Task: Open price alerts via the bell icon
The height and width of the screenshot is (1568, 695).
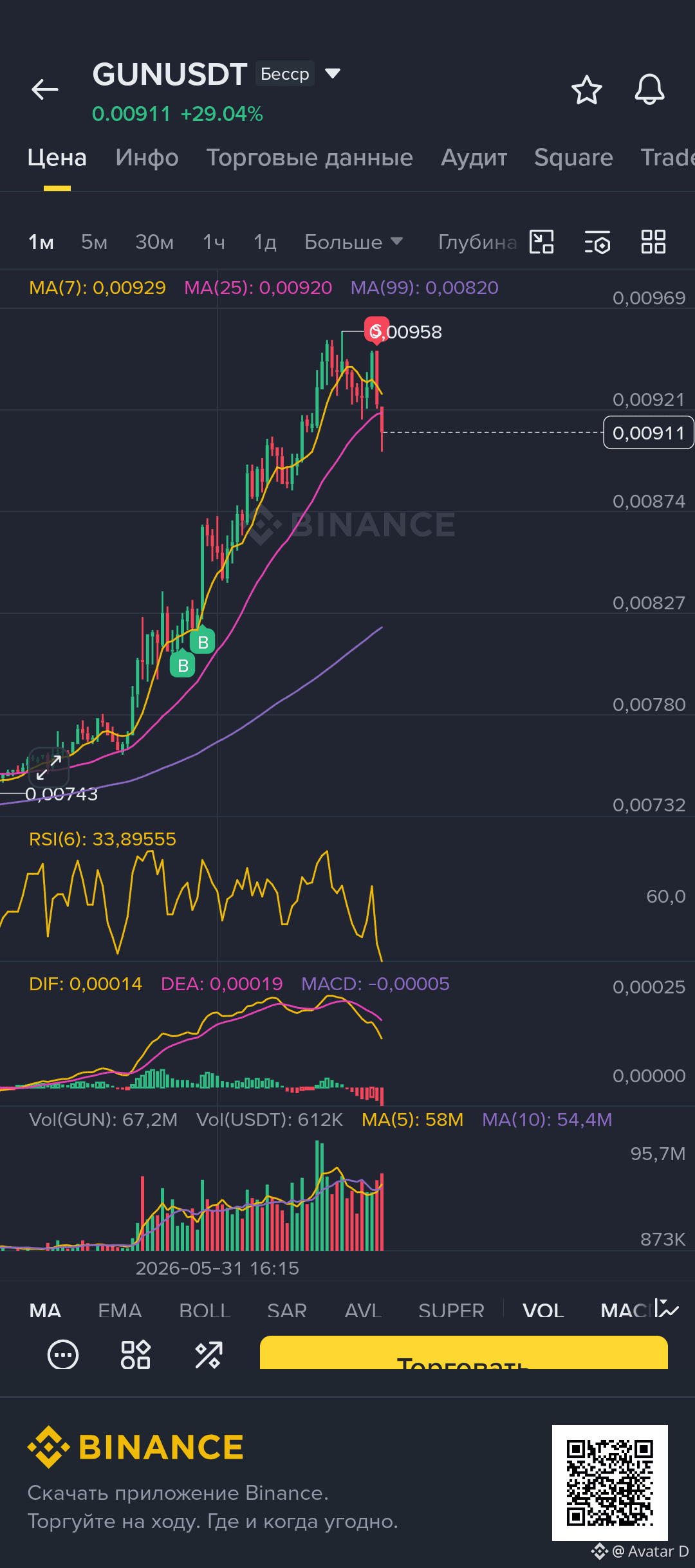Action: pyautogui.click(x=649, y=89)
